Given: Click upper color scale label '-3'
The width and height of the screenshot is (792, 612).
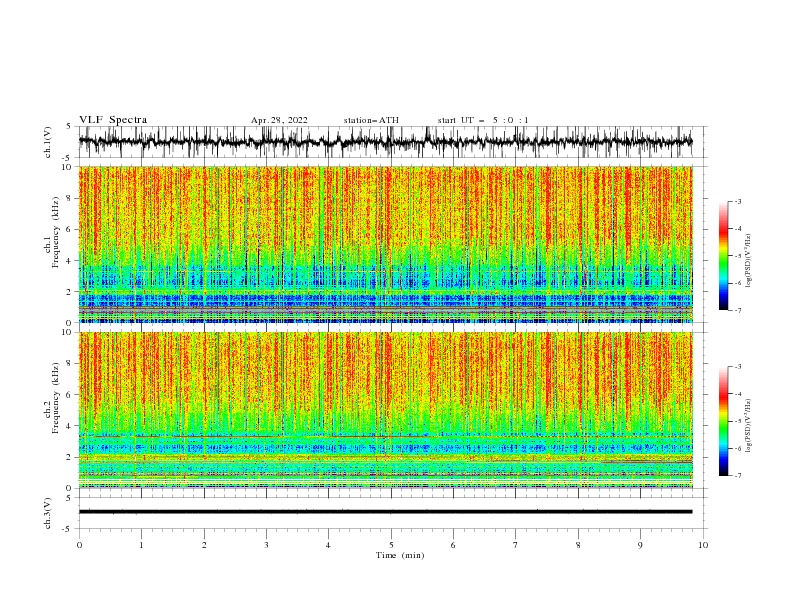Looking at the screenshot, I should pos(737,201).
